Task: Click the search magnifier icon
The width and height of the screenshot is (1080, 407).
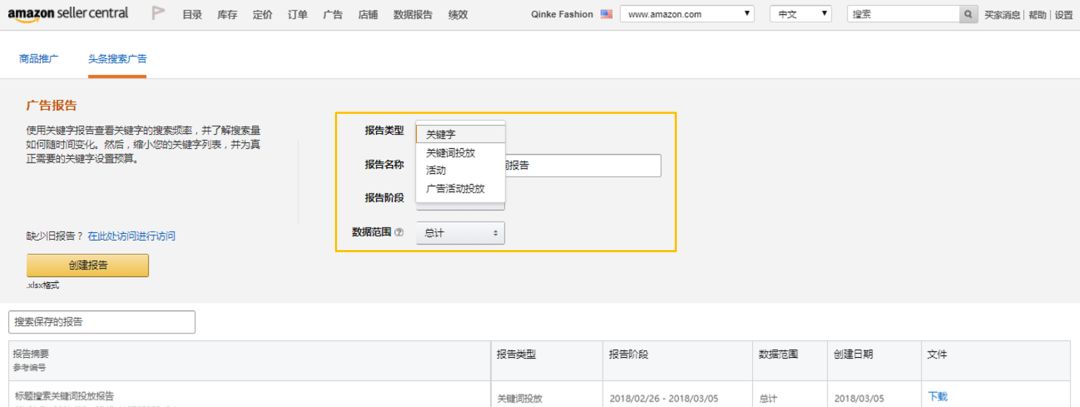Action: [x=968, y=15]
